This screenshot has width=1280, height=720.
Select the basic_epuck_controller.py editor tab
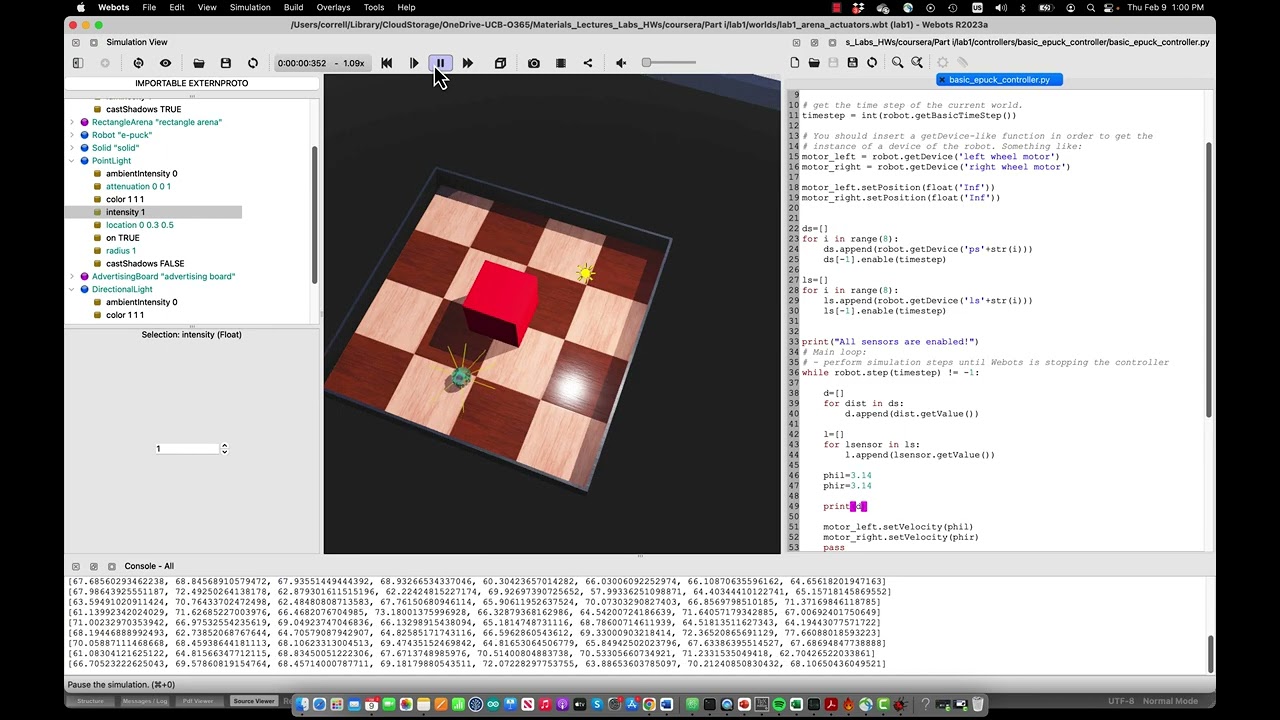(999, 80)
